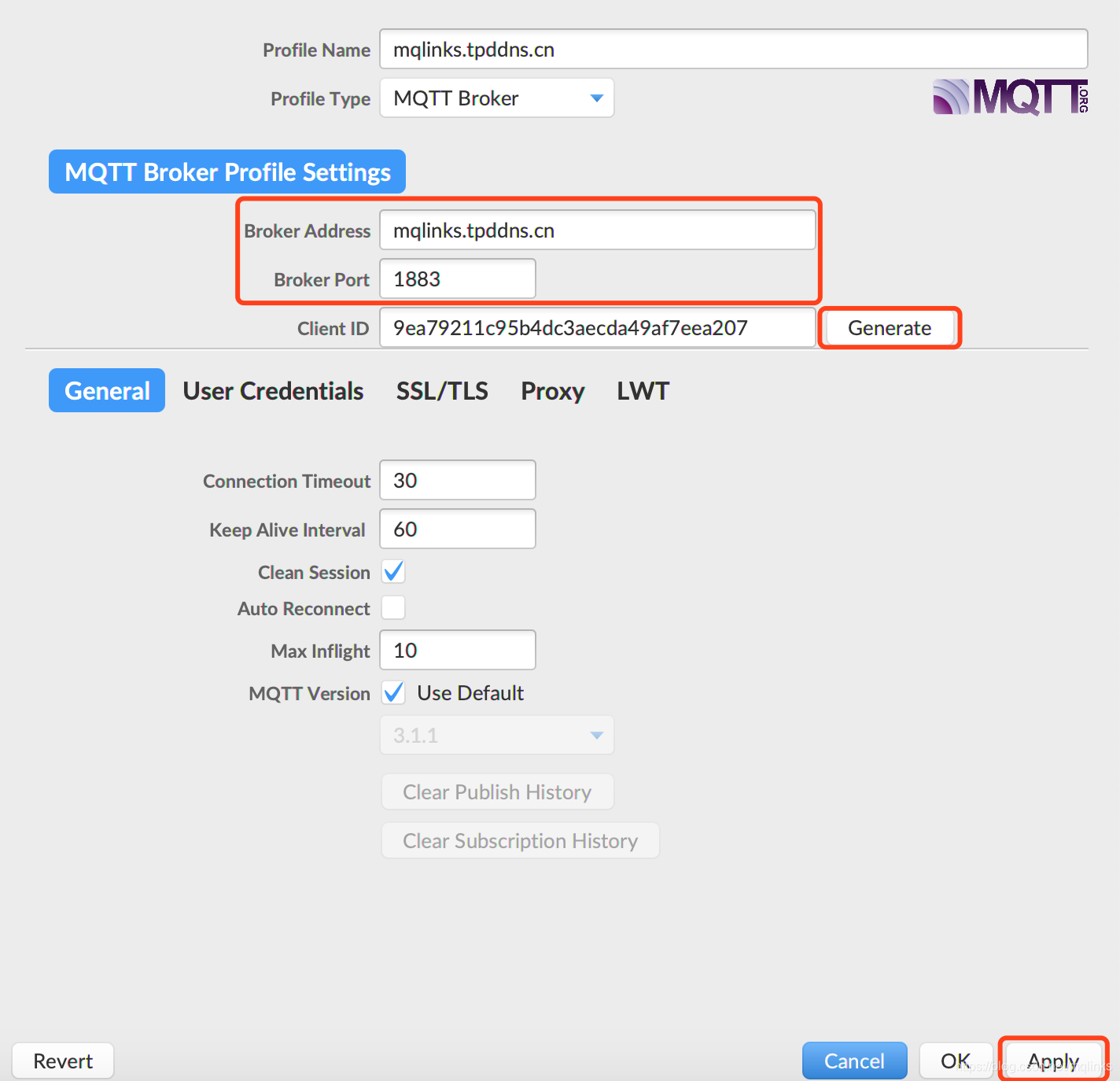Screen dimensions: 1120x1081
Task: Edit the Profile Name field
Action: [734, 50]
